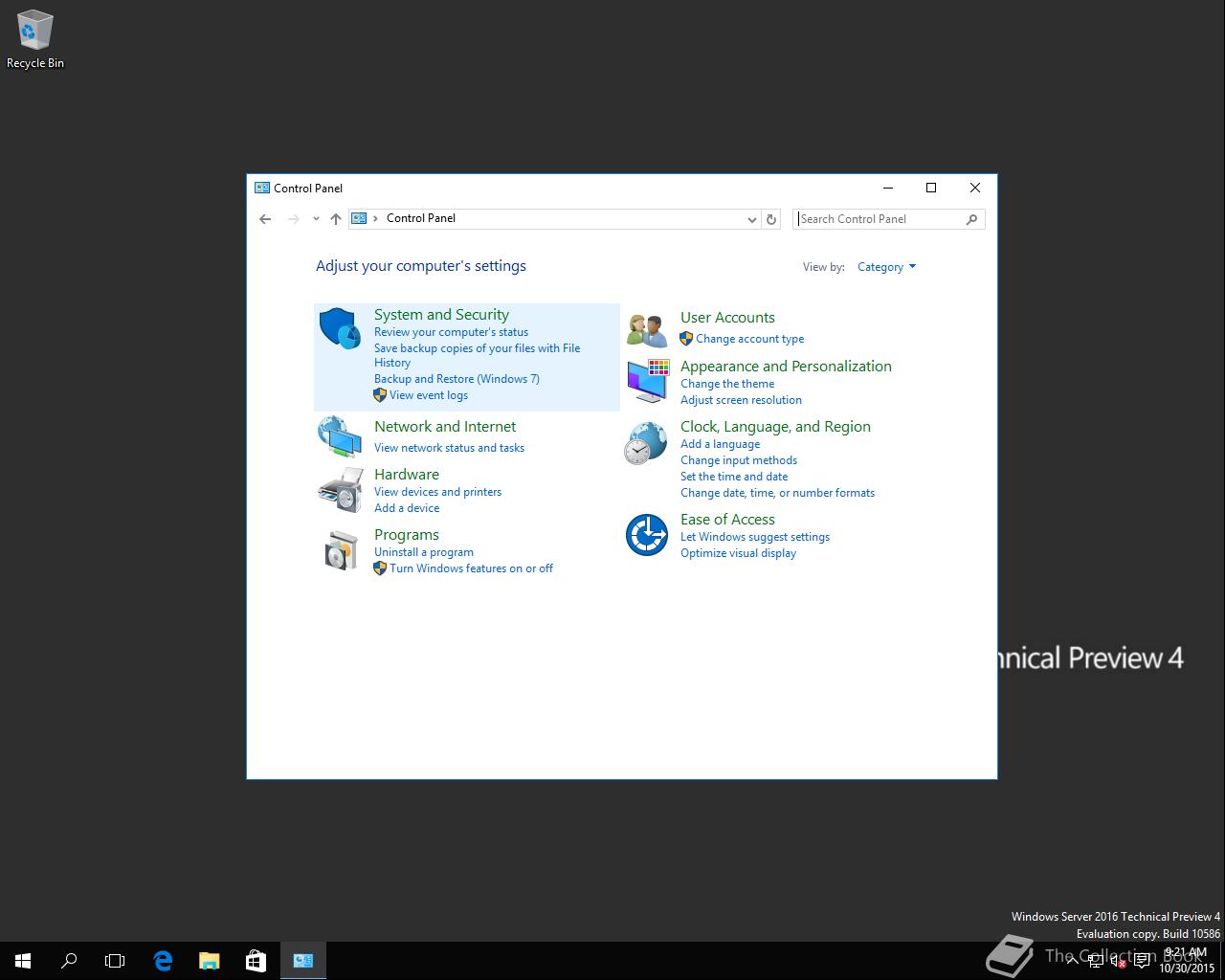Open Ease of Access category link

click(727, 520)
